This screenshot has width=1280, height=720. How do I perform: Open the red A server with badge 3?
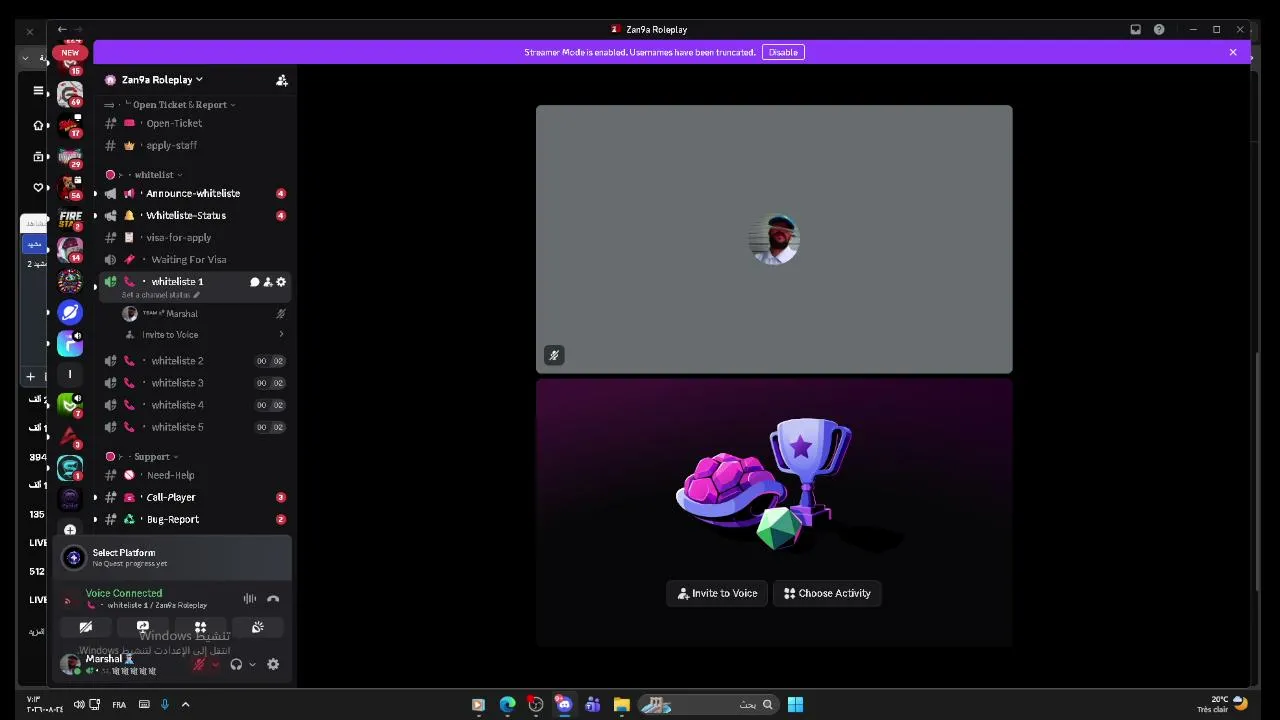click(x=70, y=435)
